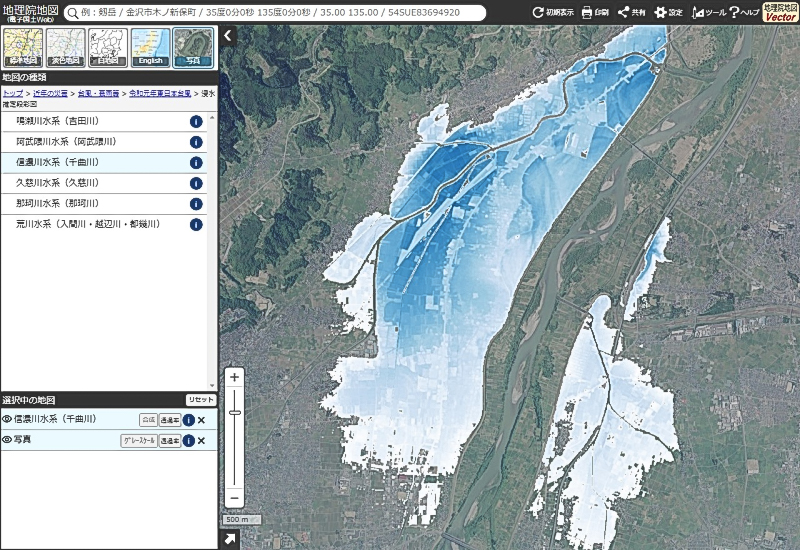800x550 pixels.
Task: Select 信濃川水系（千曲川）row in map types list
Action: tap(104, 162)
